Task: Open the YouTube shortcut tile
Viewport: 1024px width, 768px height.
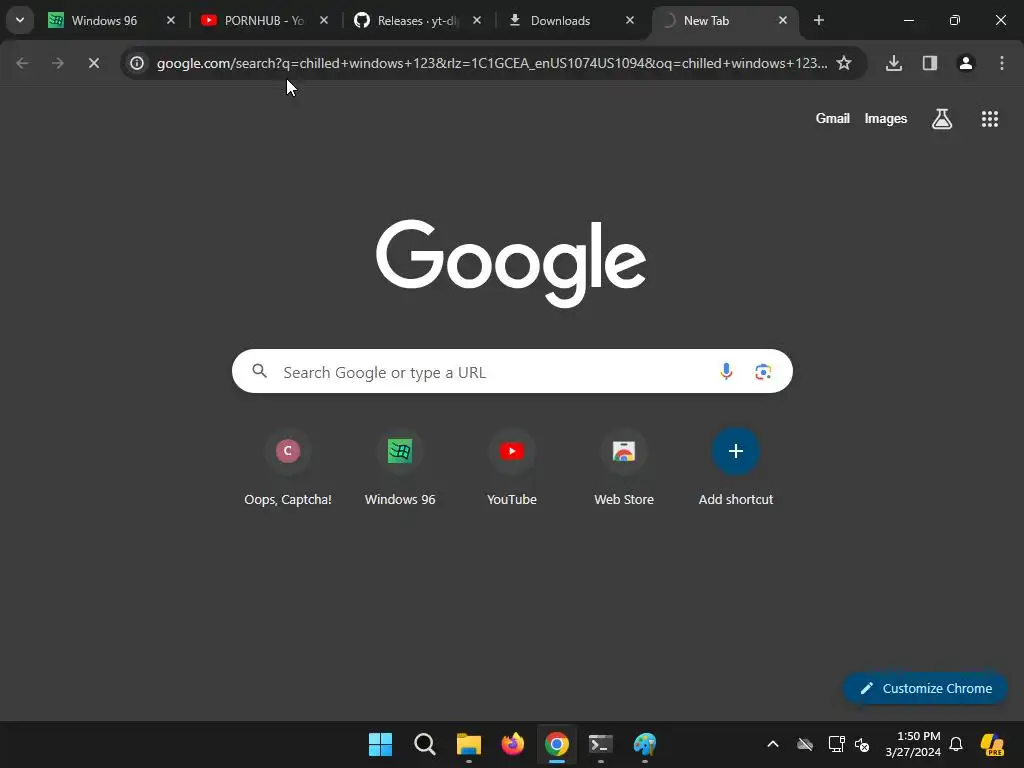Action: [x=512, y=468]
